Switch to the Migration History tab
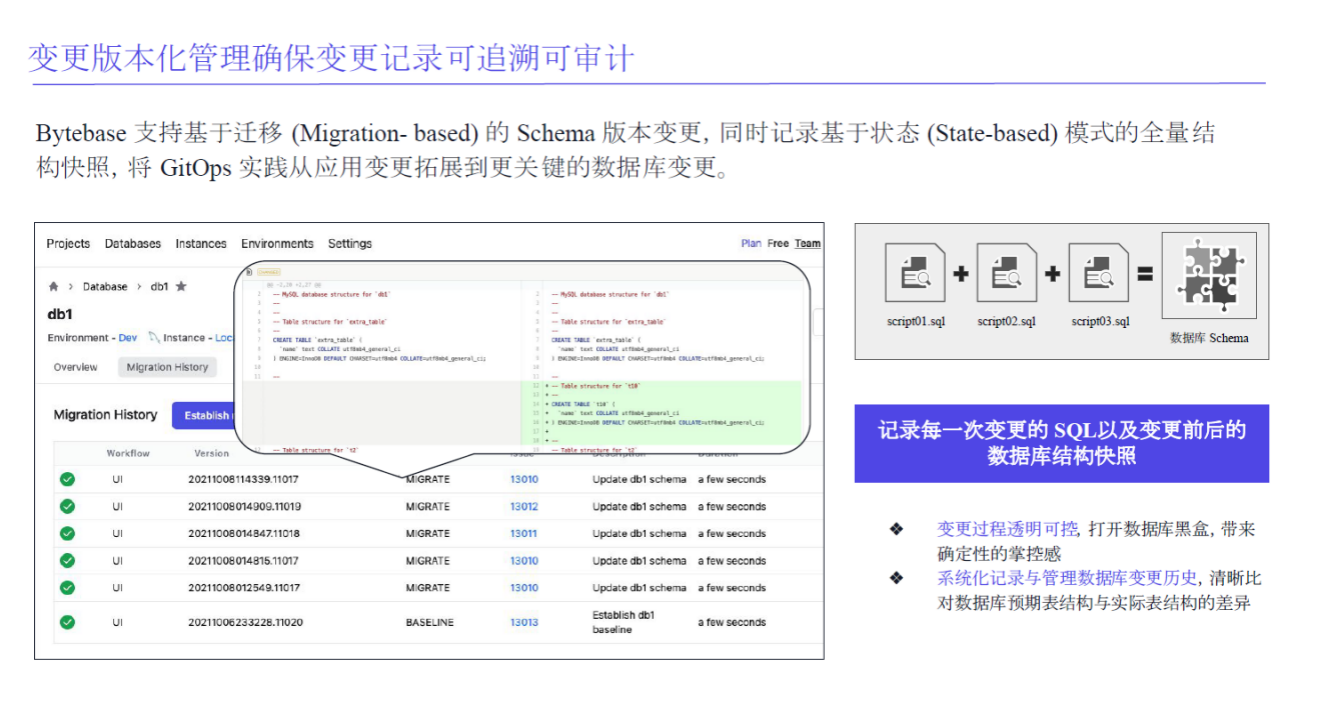 (167, 367)
